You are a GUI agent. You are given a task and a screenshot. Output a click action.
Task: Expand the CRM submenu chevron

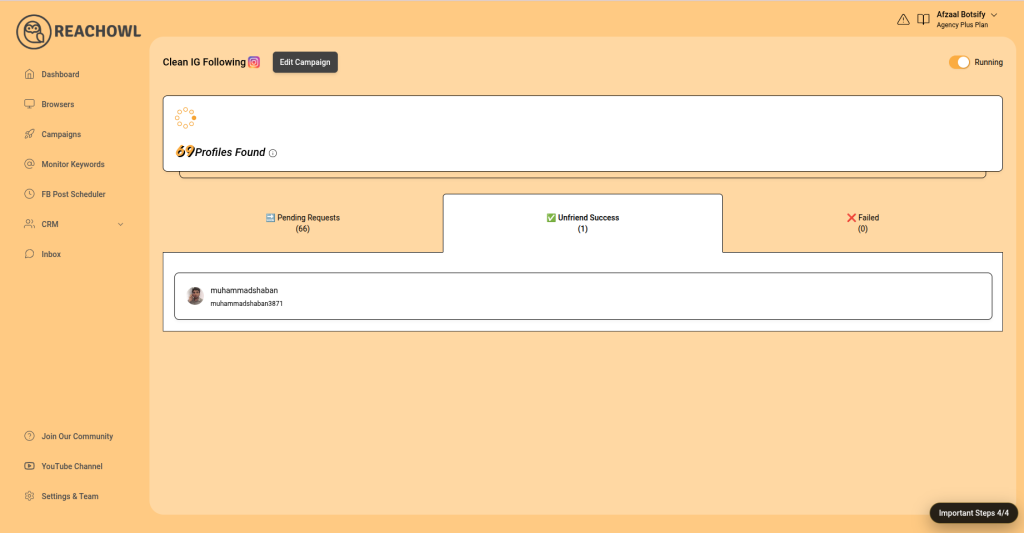121,224
